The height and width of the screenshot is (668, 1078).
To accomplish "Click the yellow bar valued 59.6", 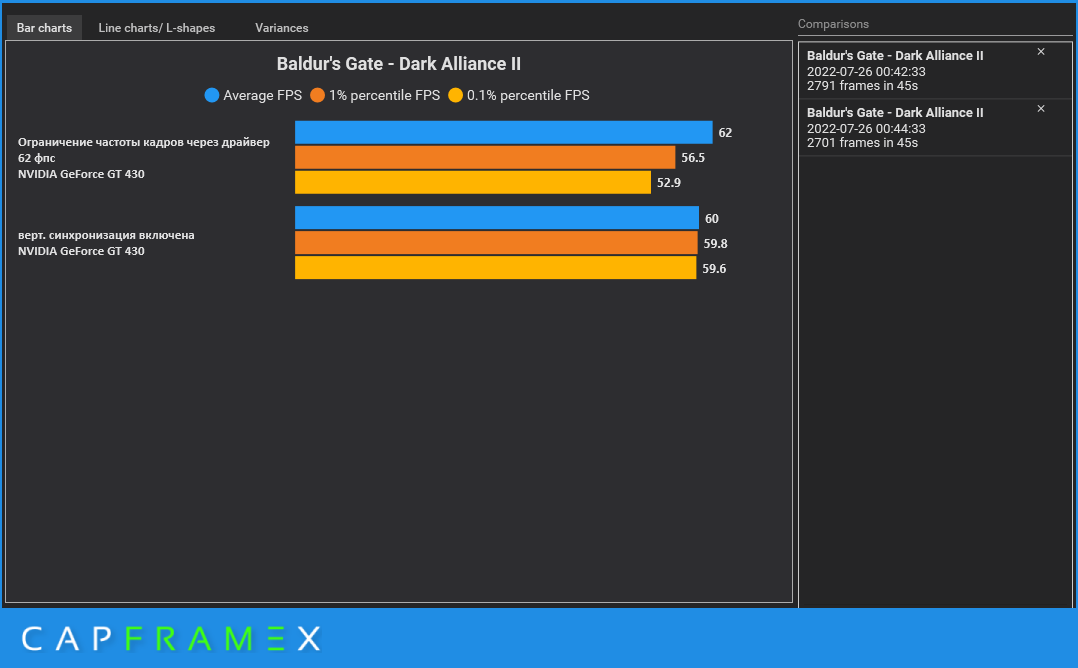I will pyautogui.click(x=495, y=267).
